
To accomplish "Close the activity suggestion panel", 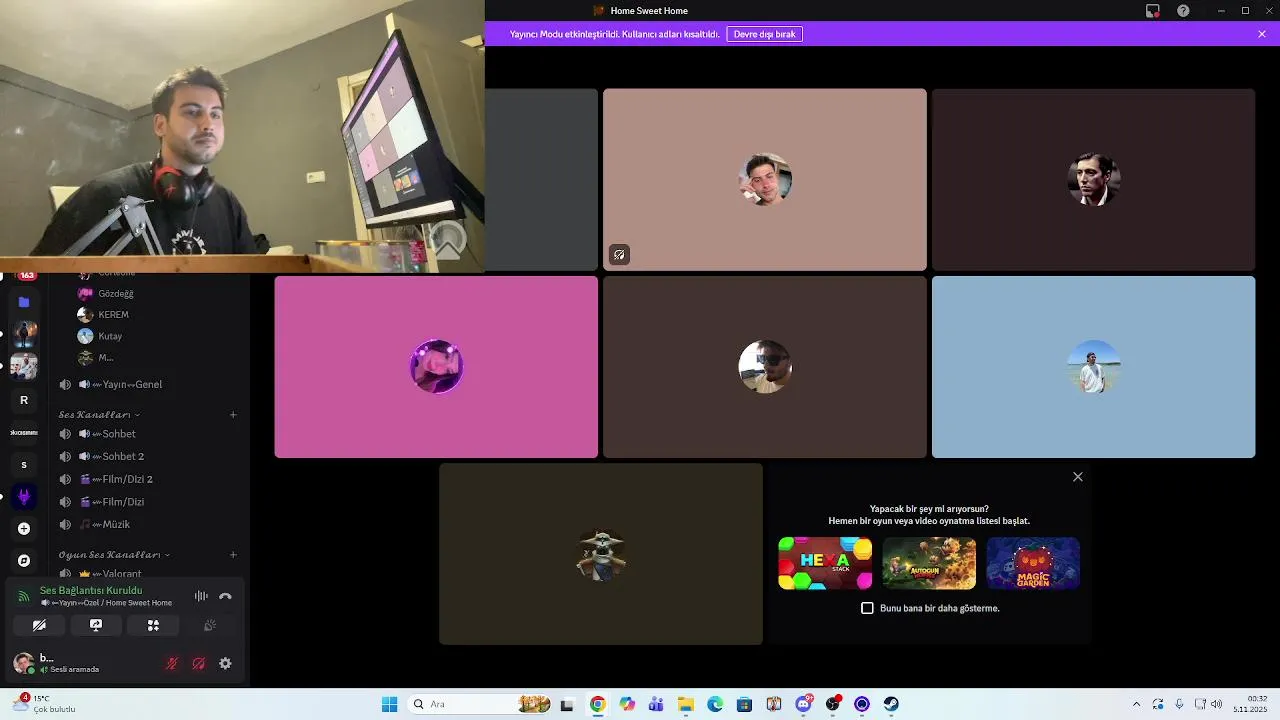I will 1078,477.
